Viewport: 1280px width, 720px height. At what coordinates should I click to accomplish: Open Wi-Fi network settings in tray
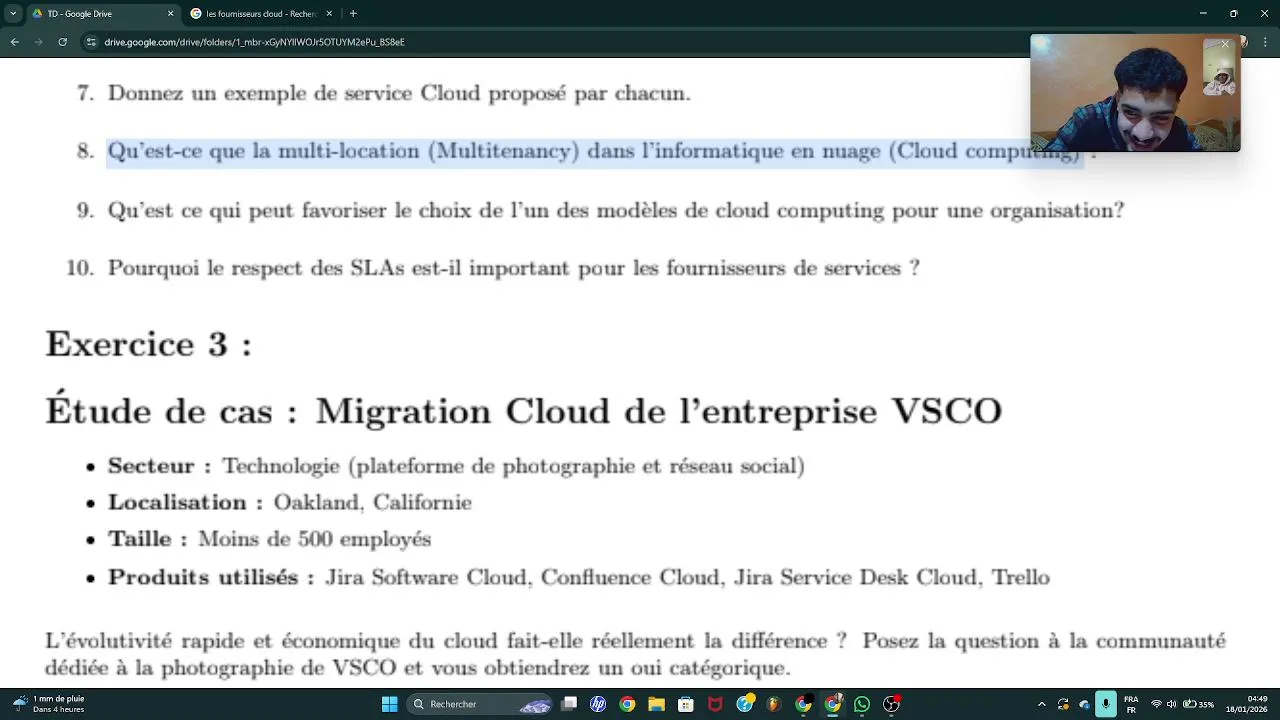click(x=1157, y=704)
